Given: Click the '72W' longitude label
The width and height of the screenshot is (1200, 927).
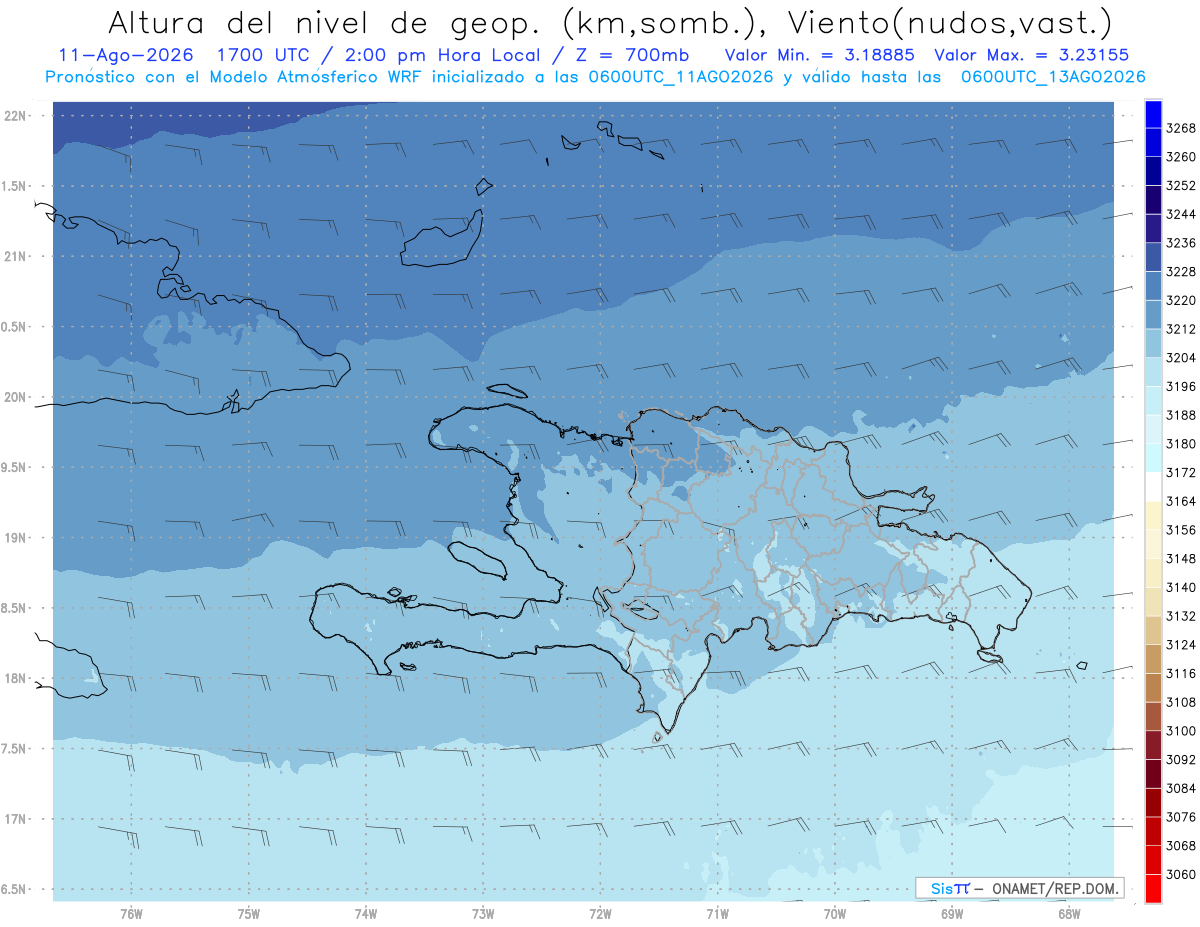Looking at the screenshot, I should tap(600, 914).
